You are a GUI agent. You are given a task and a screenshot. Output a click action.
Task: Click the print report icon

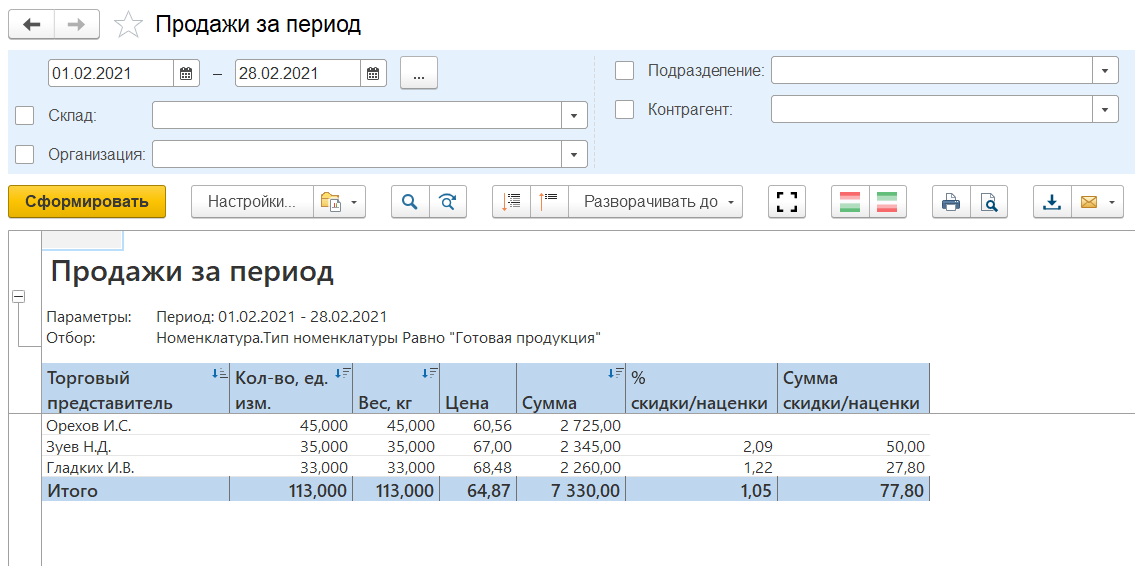point(951,202)
